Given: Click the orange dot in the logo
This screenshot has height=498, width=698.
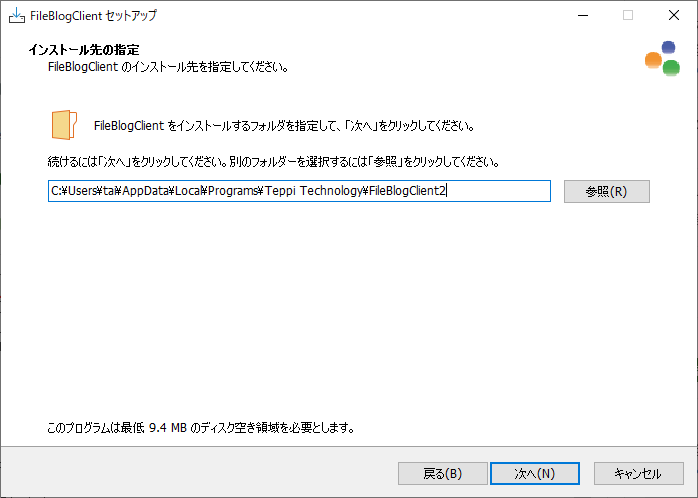Looking at the screenshot, I should (653, 60).
